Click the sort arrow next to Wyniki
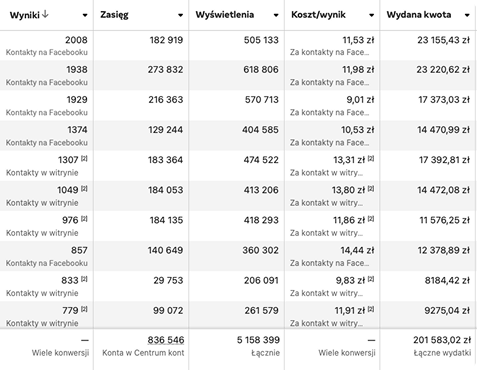477x370 pixels. point(46,14)
